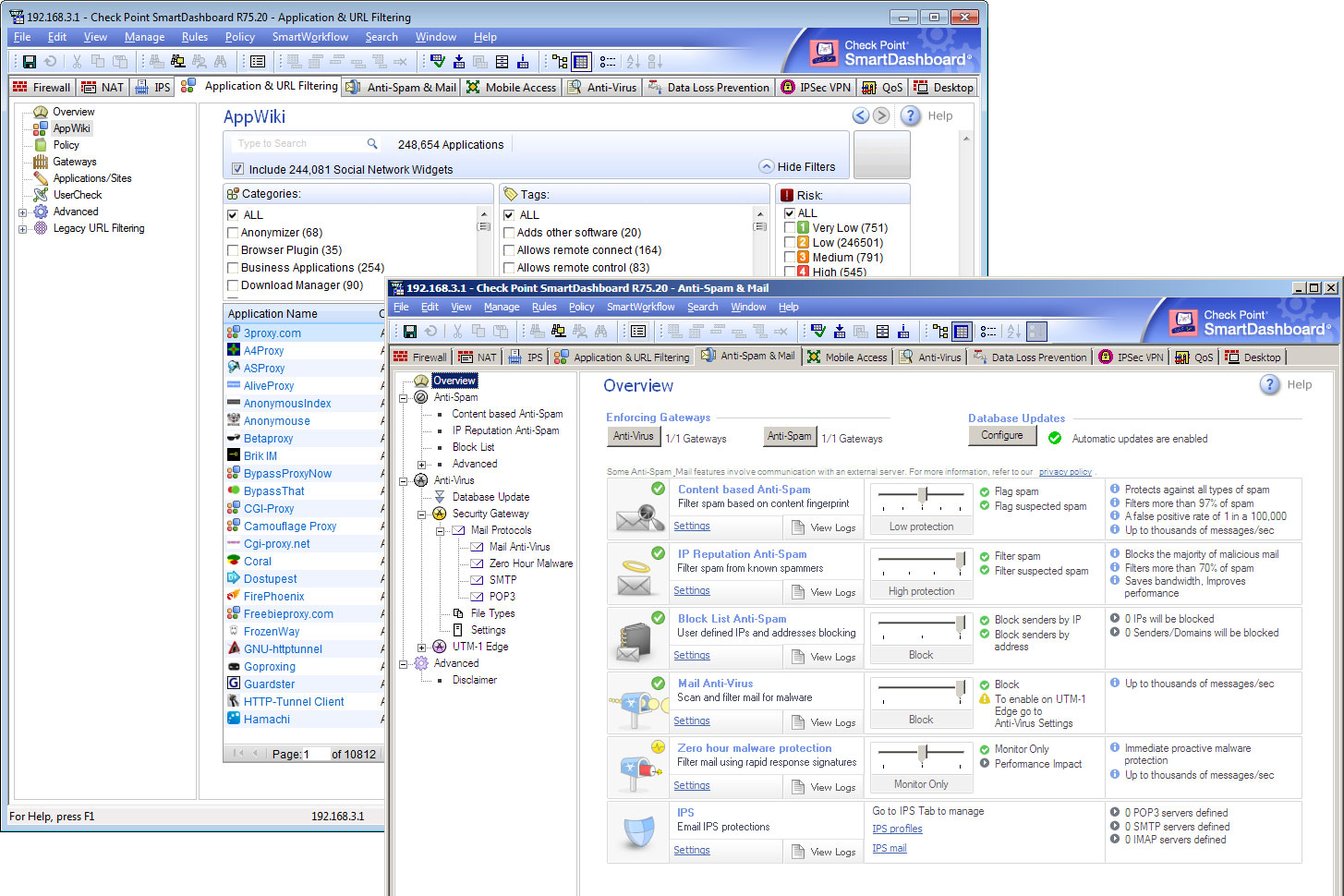Open Settings link for IP Reputation Anti-Spam
This screenshot has width=1344, height=896.
click(691, 590)
